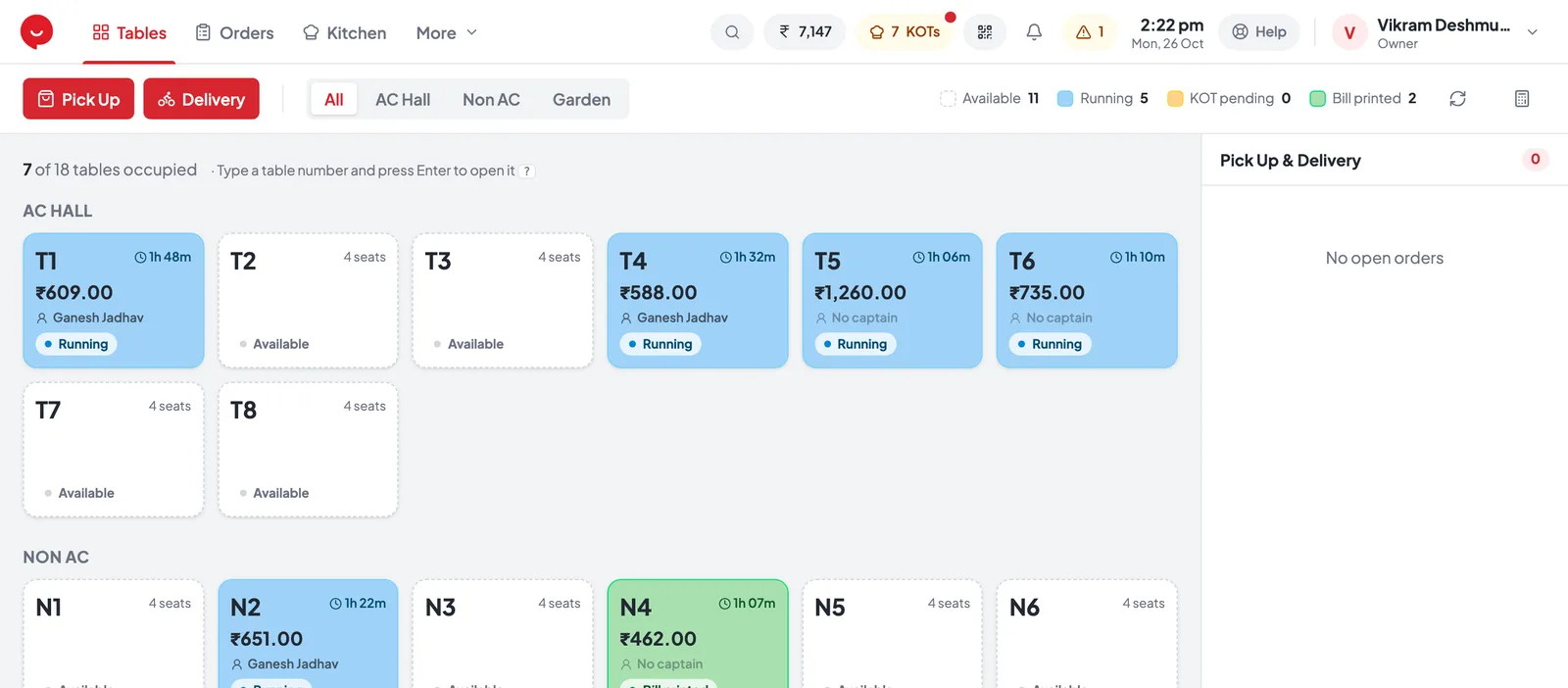Toggle the Running status filter

tap(1102, 98)
